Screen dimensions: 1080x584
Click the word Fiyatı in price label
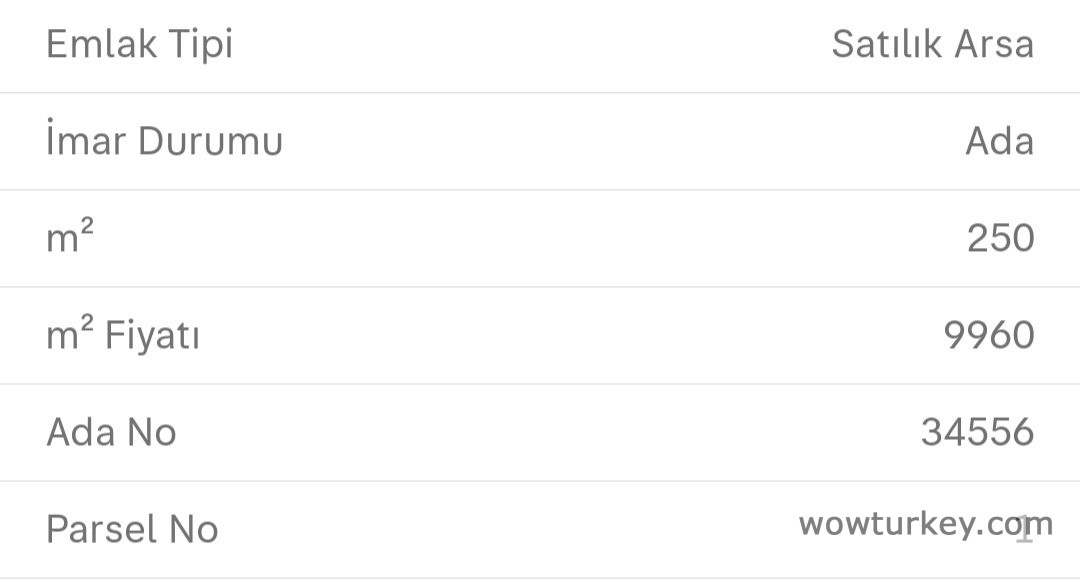click(152, 335)
